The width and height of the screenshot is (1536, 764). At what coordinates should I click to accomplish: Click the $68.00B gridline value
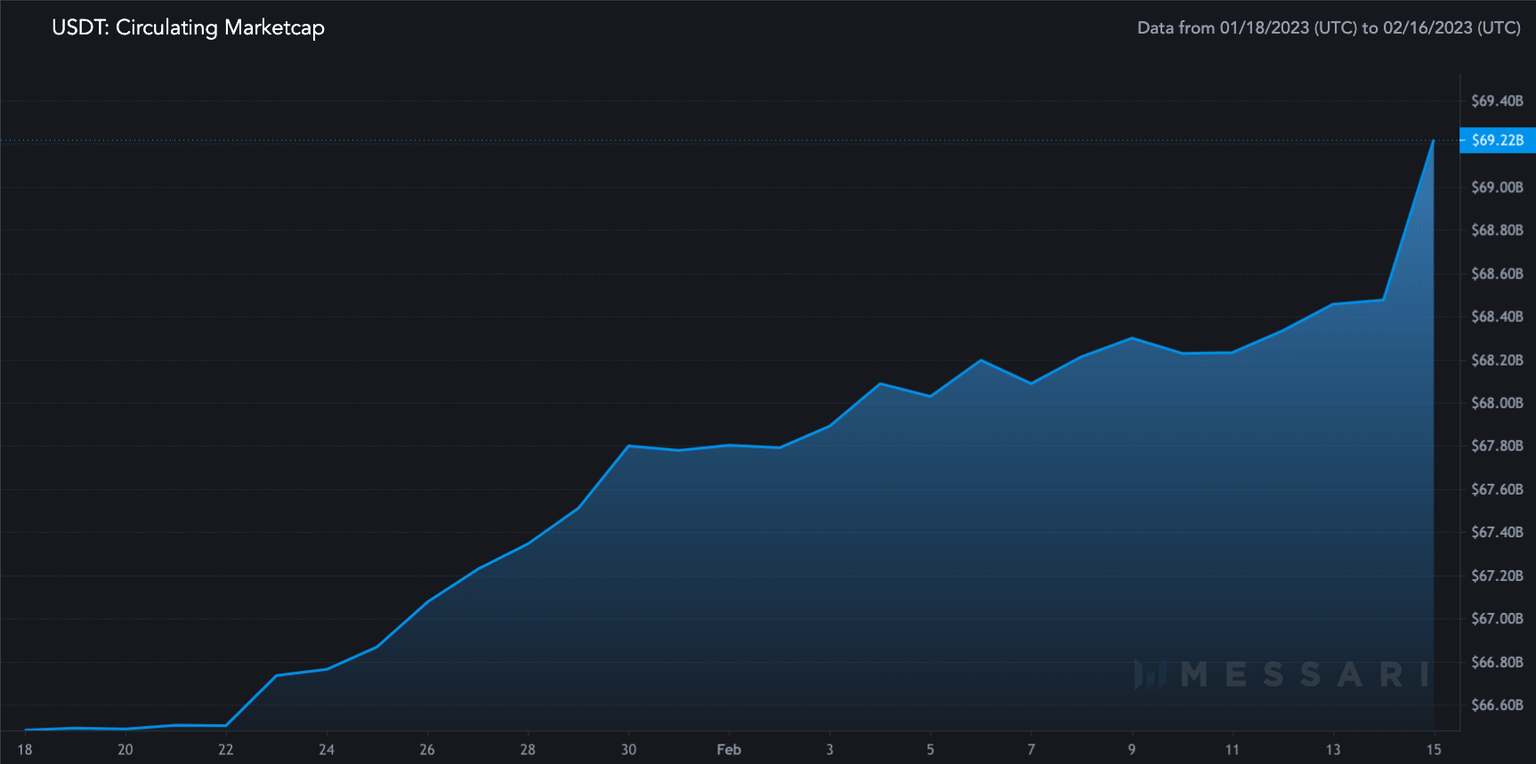[x=1499, y=403]
